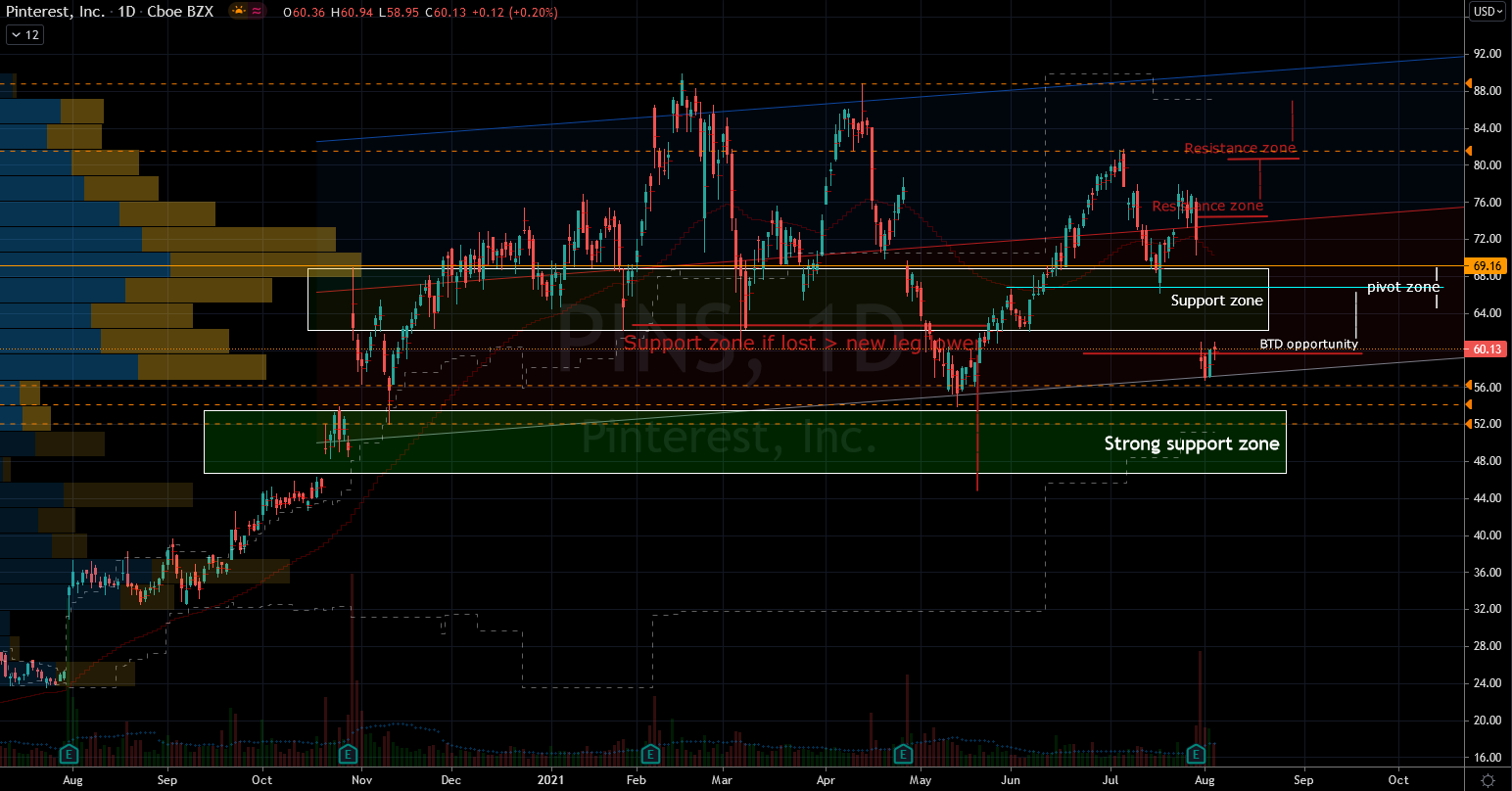Viewport: 1512px width, 791px height.
Task: Open chart settings gear icon
Action: coord(1488,780)
